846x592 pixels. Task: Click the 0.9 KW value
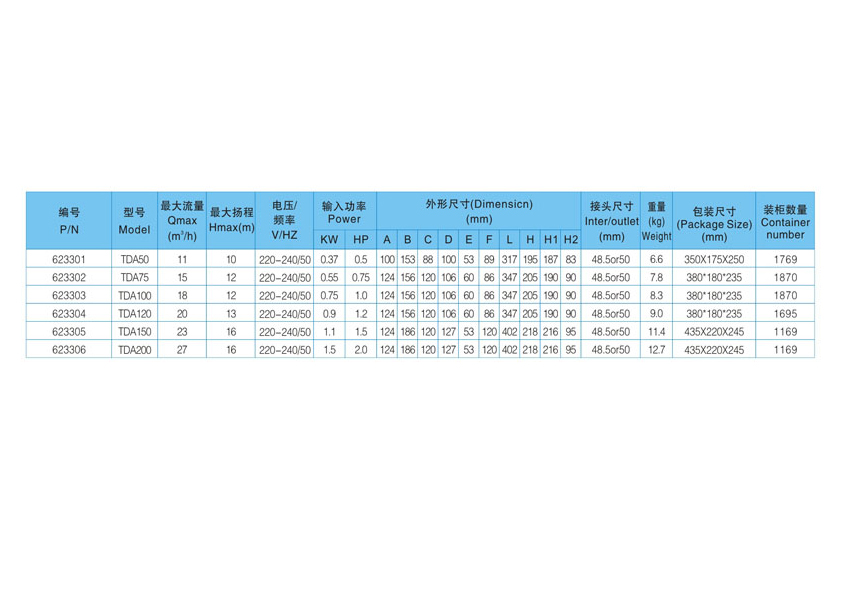pos(329,314)
